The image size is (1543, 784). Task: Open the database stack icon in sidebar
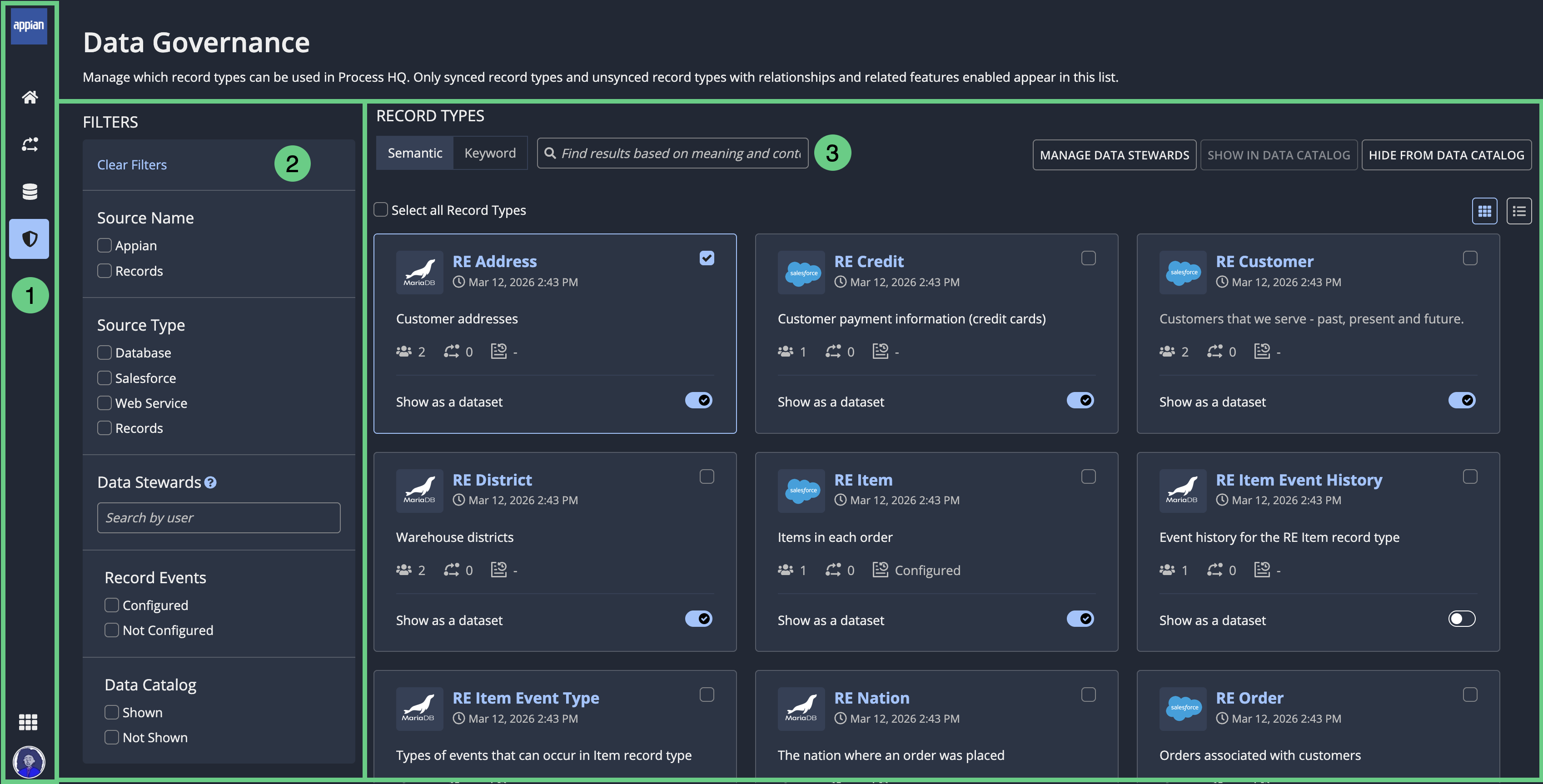[x=30, y=192]
